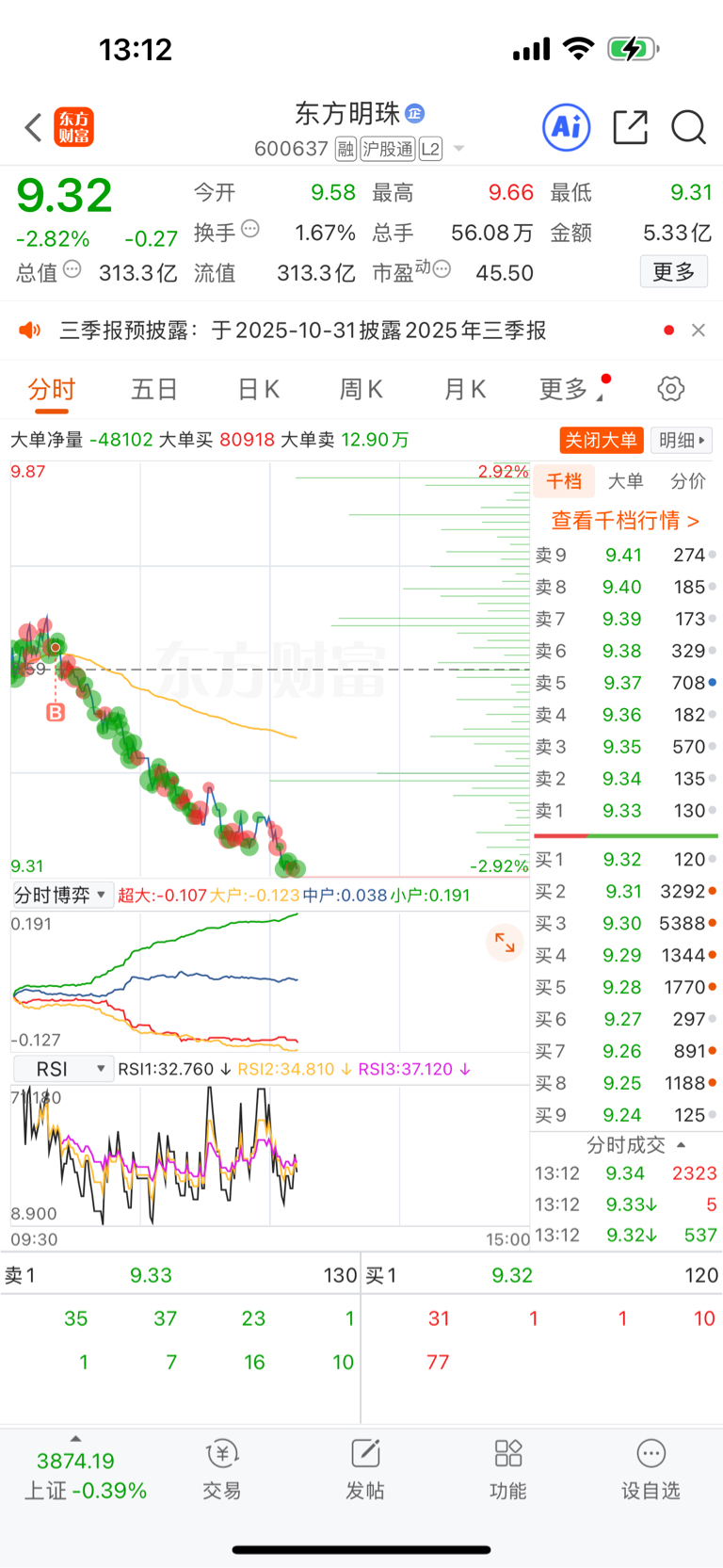
Task: Switch to the 五日 tab
Action: (154, 389)
